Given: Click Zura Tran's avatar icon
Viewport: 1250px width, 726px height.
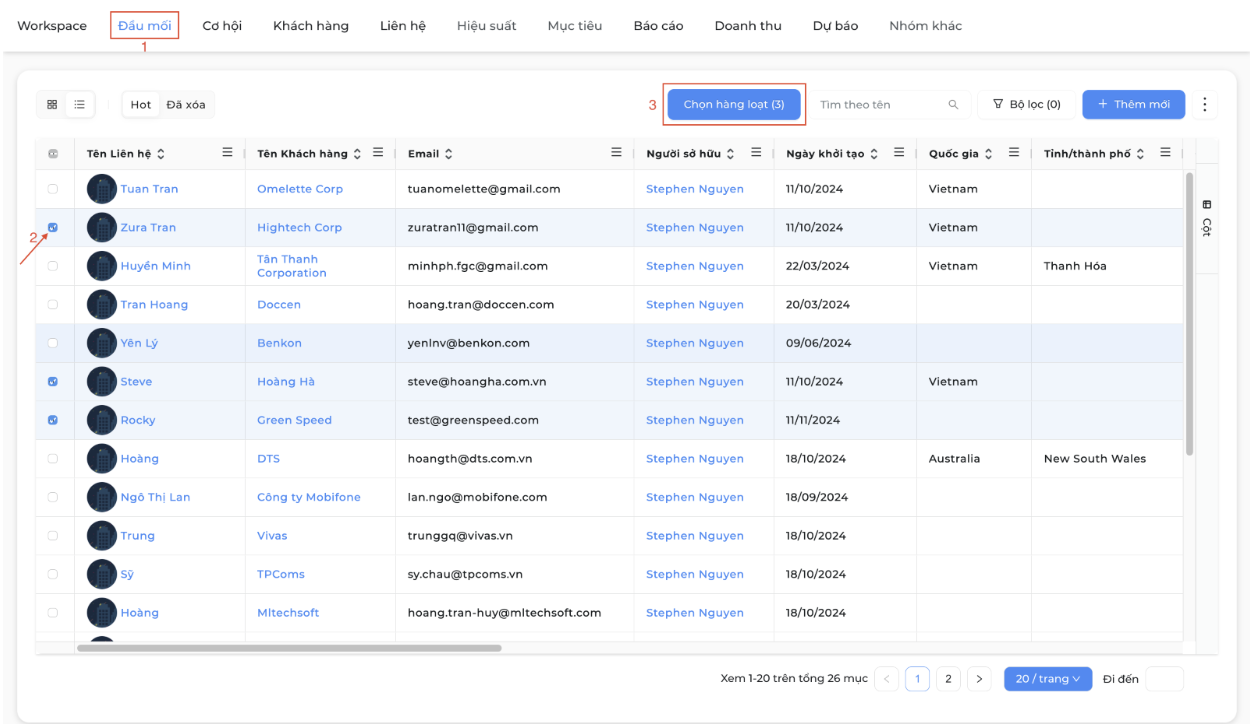Looking at the screenshot, I should click(x=102, y=228).
